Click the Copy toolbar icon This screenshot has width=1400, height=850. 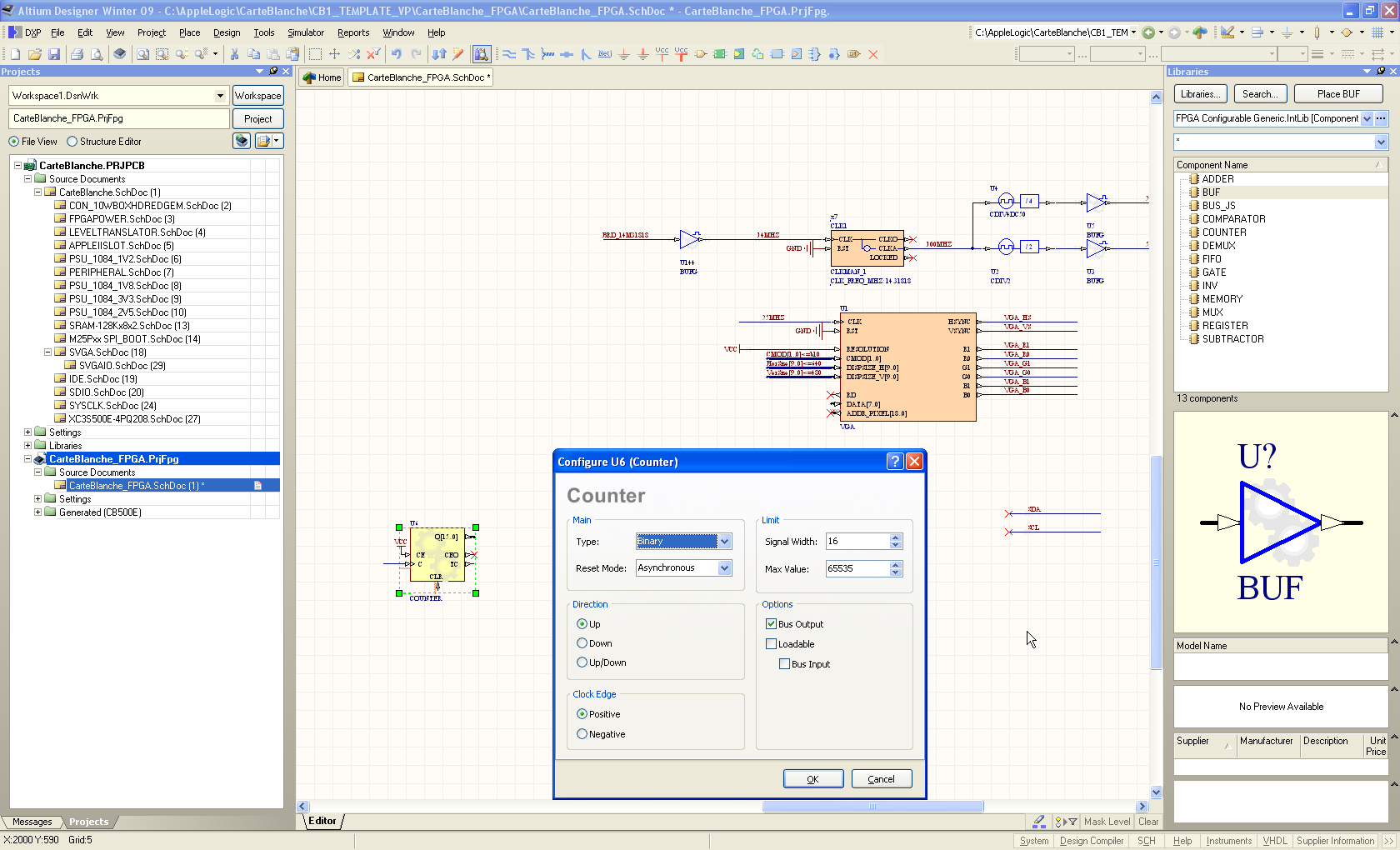(254, 54)
